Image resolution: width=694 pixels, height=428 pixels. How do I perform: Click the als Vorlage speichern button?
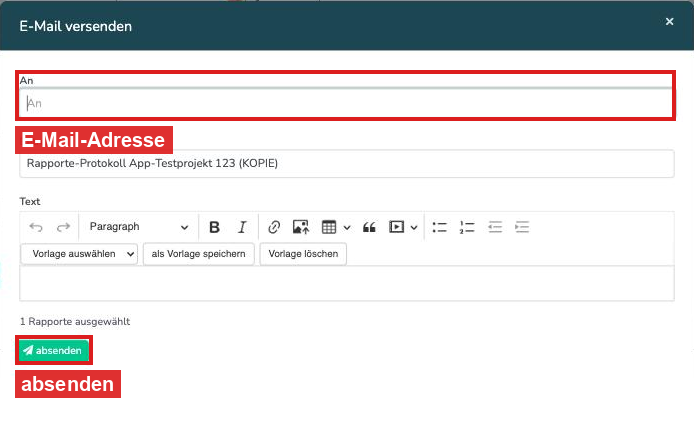click(x=198, y=254)
